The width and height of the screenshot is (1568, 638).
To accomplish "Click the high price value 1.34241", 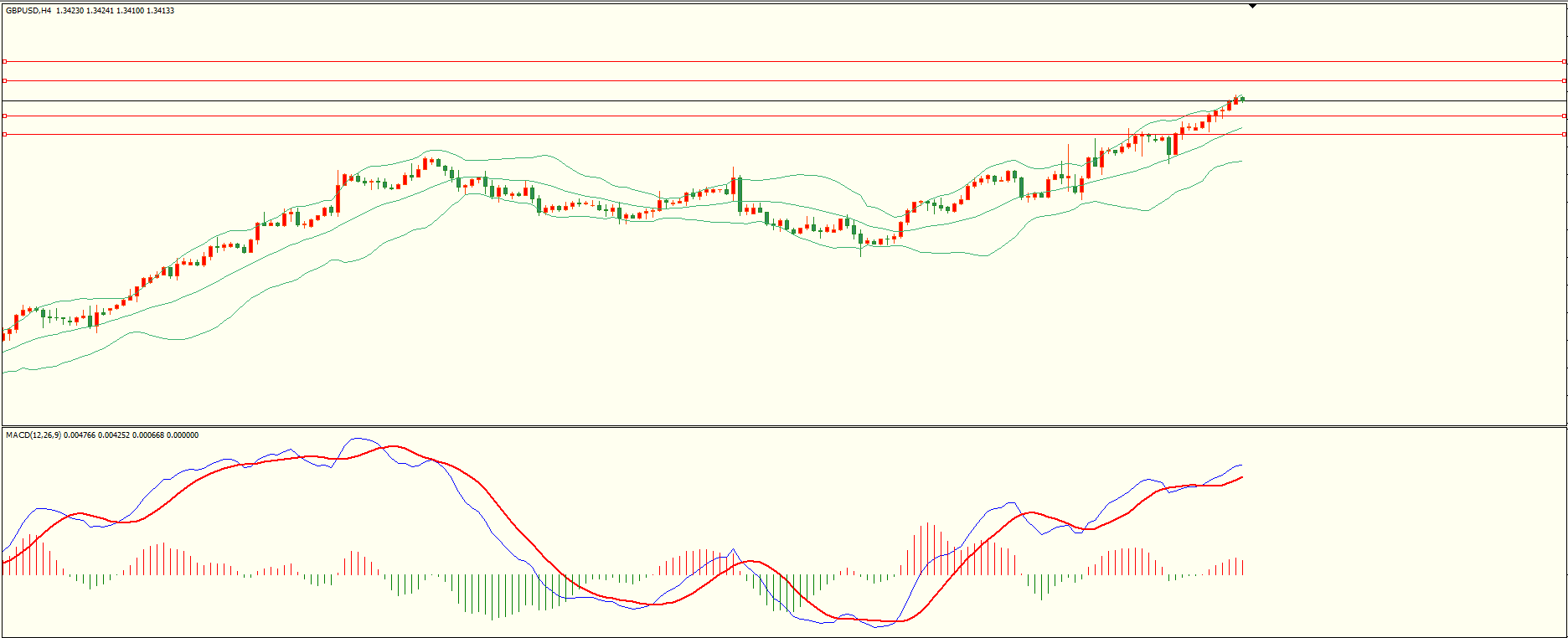I will point(101,11).
